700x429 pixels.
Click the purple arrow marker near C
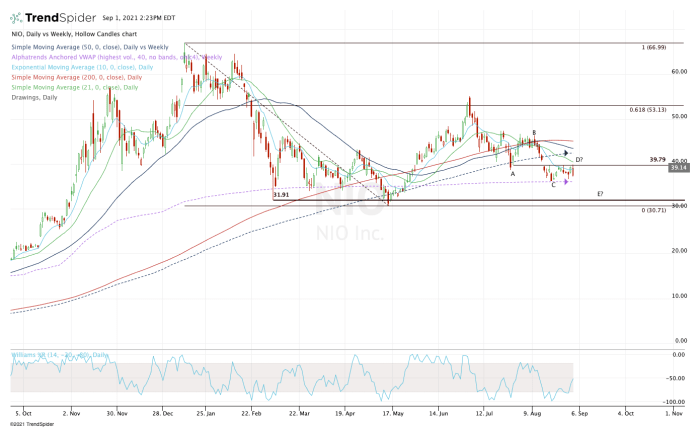(566, 181)
